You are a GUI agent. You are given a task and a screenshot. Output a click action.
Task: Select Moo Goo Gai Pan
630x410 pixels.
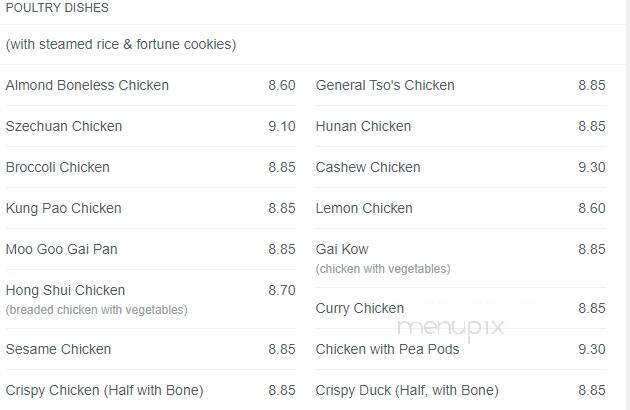[x=61, y=249]
